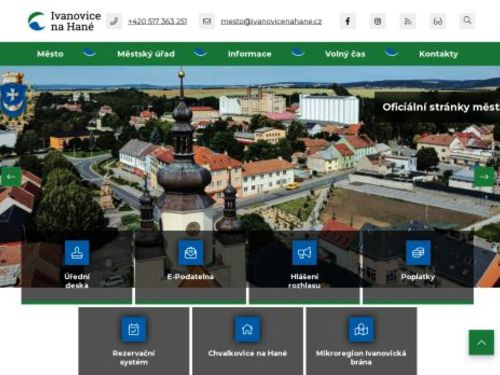Open the Město menu
The width and height of the screenshot is (500, 375).
click(x=50, y=54)
